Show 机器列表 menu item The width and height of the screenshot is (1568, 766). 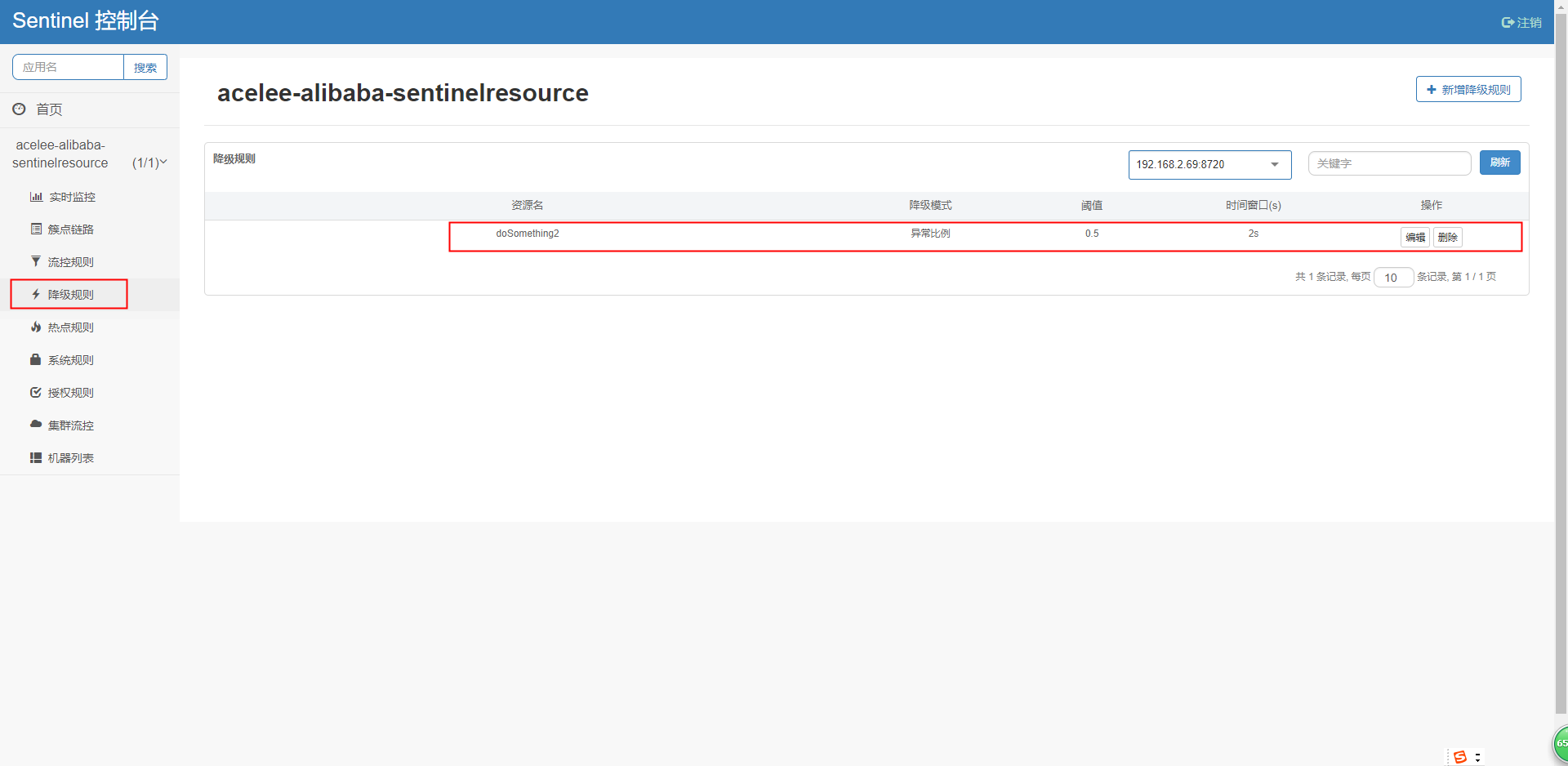tap(71, 458)
